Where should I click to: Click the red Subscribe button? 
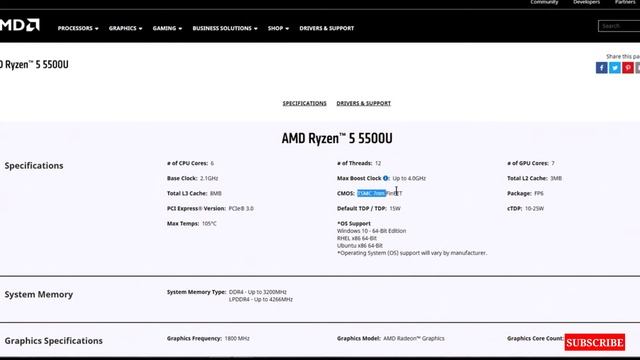click(x=595, y=342)
